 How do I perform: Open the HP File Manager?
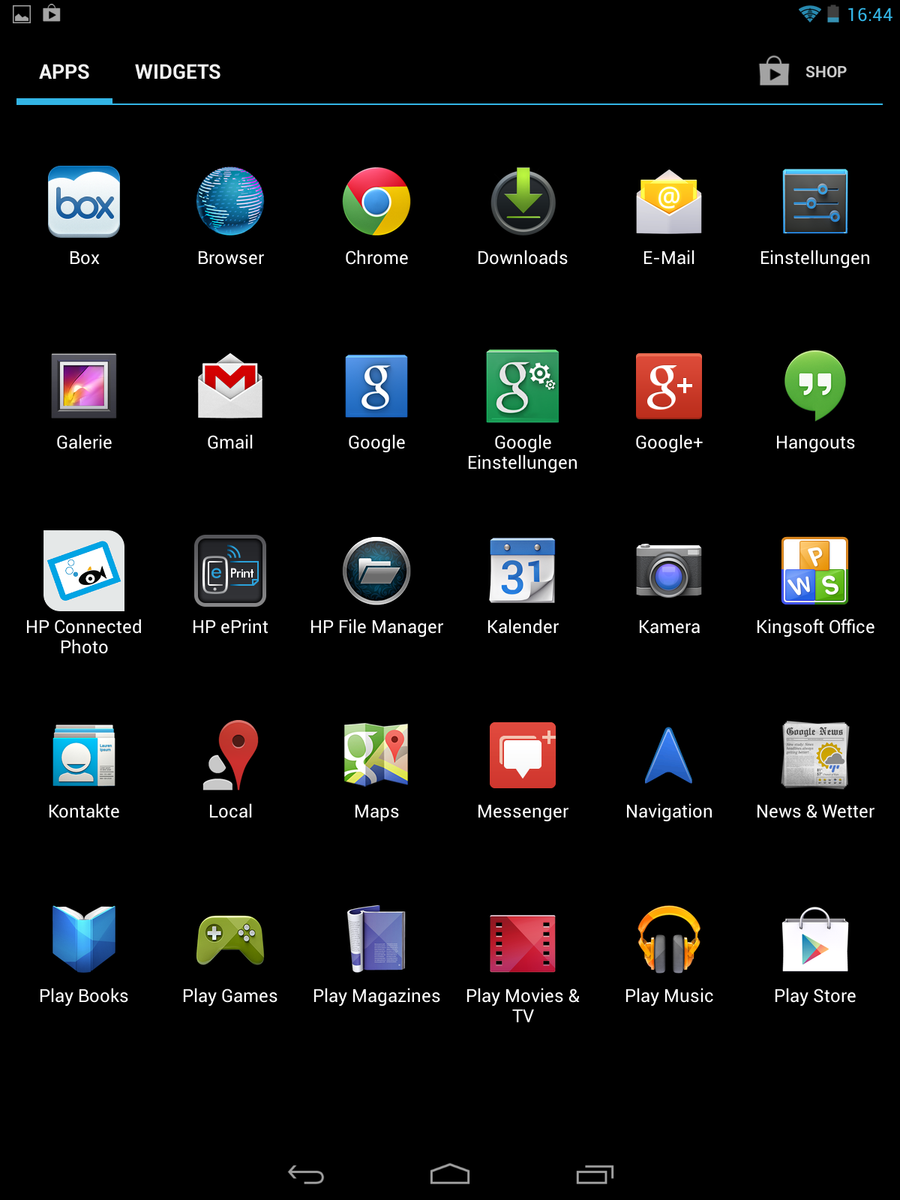[x=376, y=571]
